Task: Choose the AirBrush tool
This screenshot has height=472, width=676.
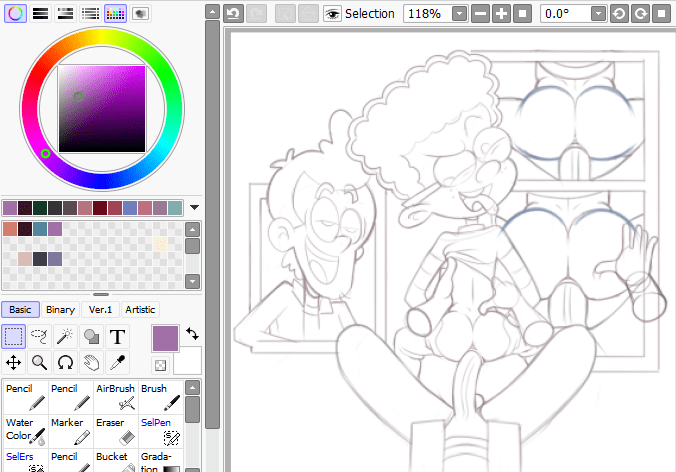Action: tap(116, 397)
